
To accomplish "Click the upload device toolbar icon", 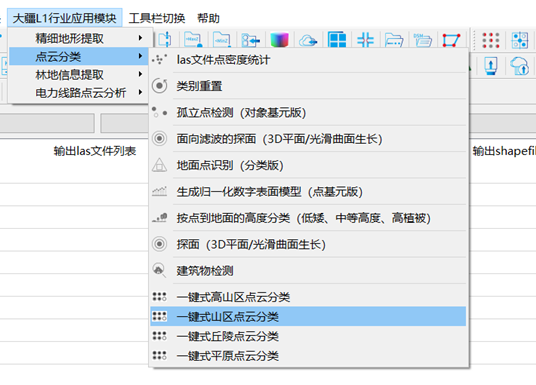I will coord(491,66).
